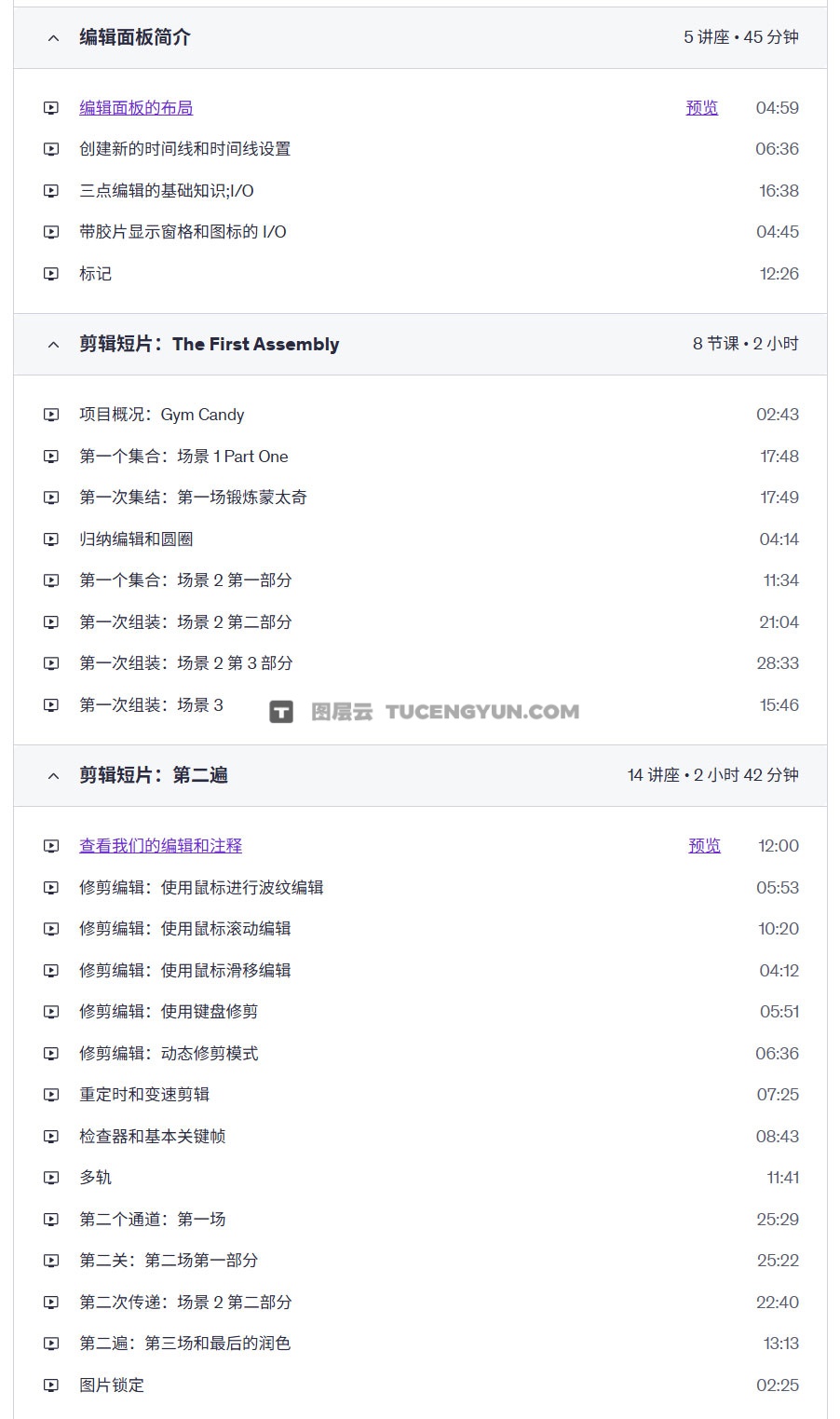Select the 三点编辑的基础知识;I/O lecture row
840x1419 pixels.
click(x=167, y=191)
